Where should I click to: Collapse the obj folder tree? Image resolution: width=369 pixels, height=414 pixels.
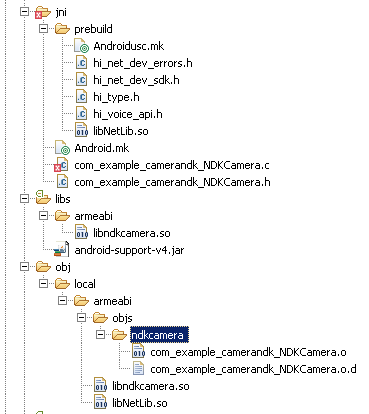tap(24, 267)
